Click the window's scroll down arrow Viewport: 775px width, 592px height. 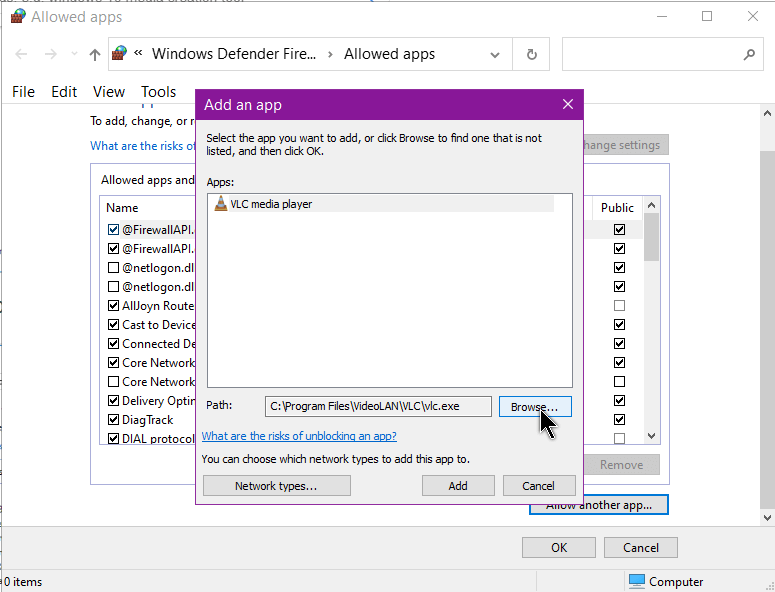(x=767, y=518)
